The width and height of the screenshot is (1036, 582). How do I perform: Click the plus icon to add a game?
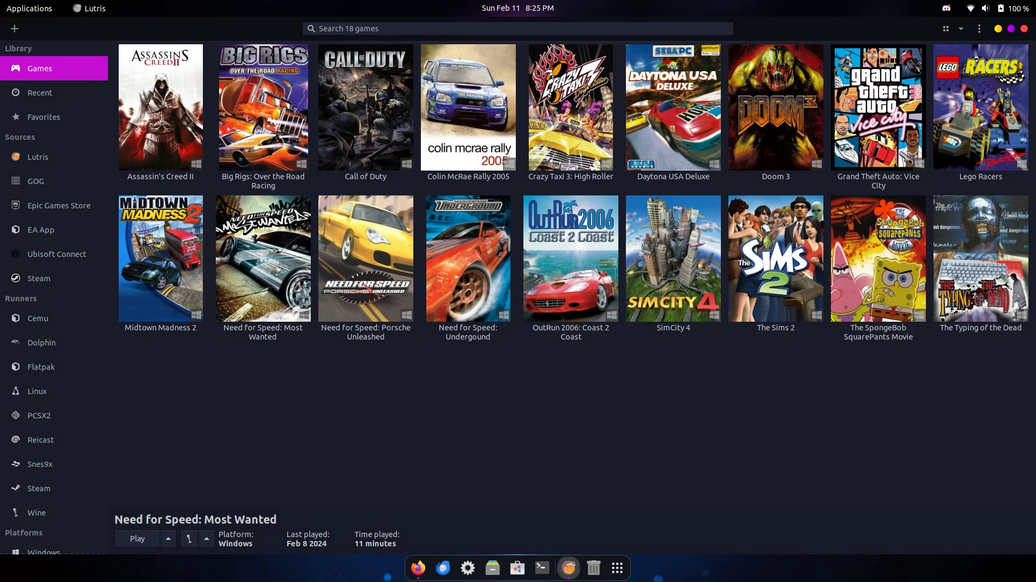point(15,28)
